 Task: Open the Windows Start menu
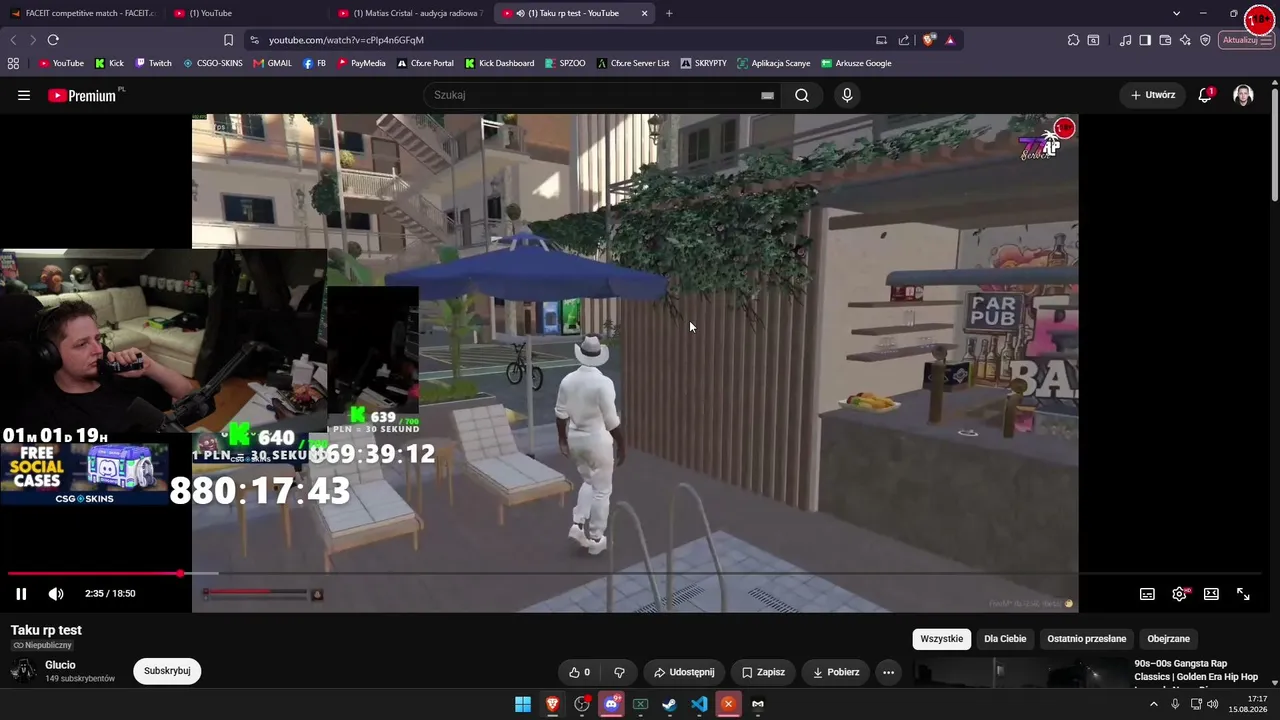coord(523,704)
